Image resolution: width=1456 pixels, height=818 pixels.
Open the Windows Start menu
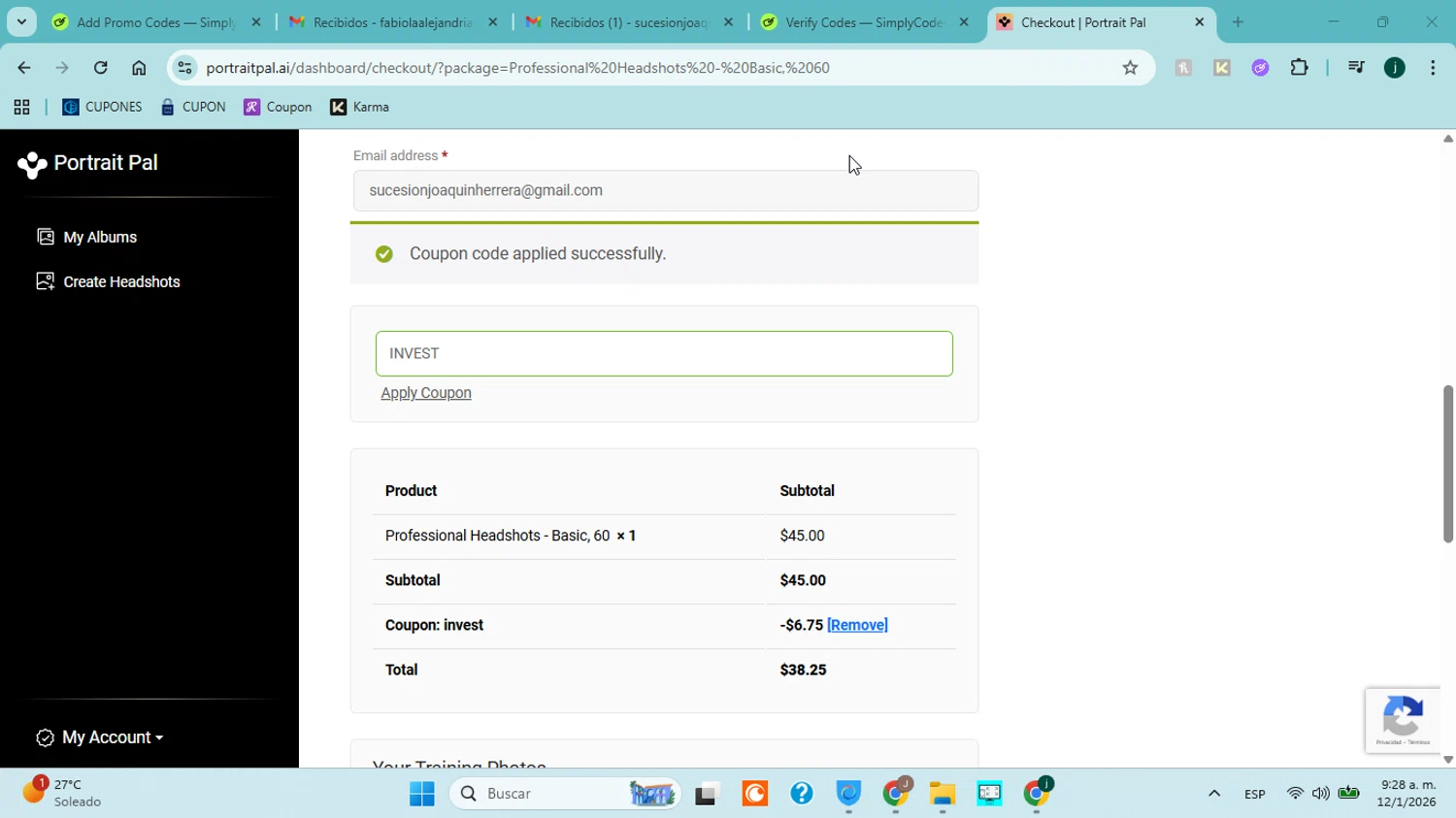tap(422, 794)
